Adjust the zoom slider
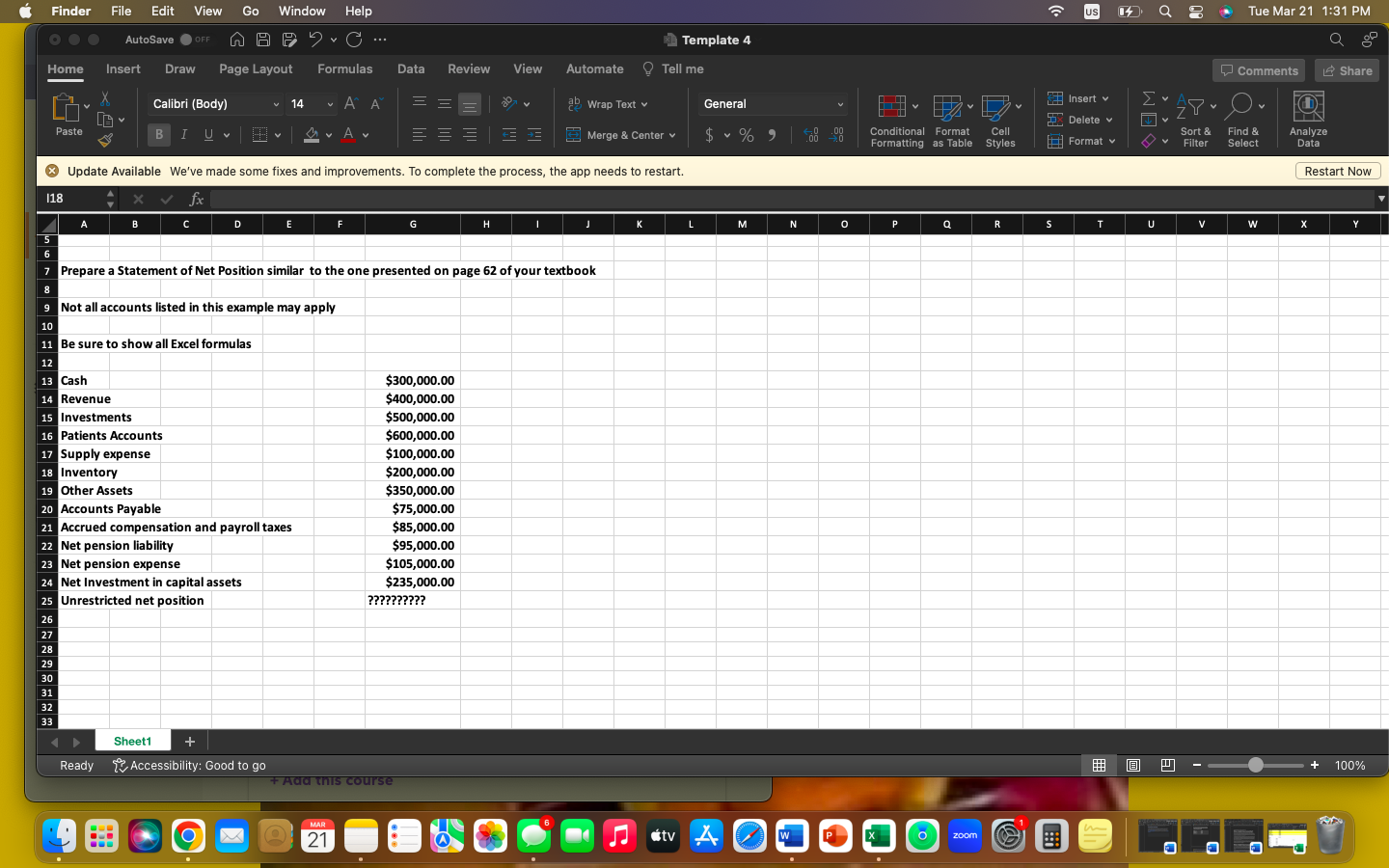This screenshot has height=868, width=1389. pos(1255,765)
